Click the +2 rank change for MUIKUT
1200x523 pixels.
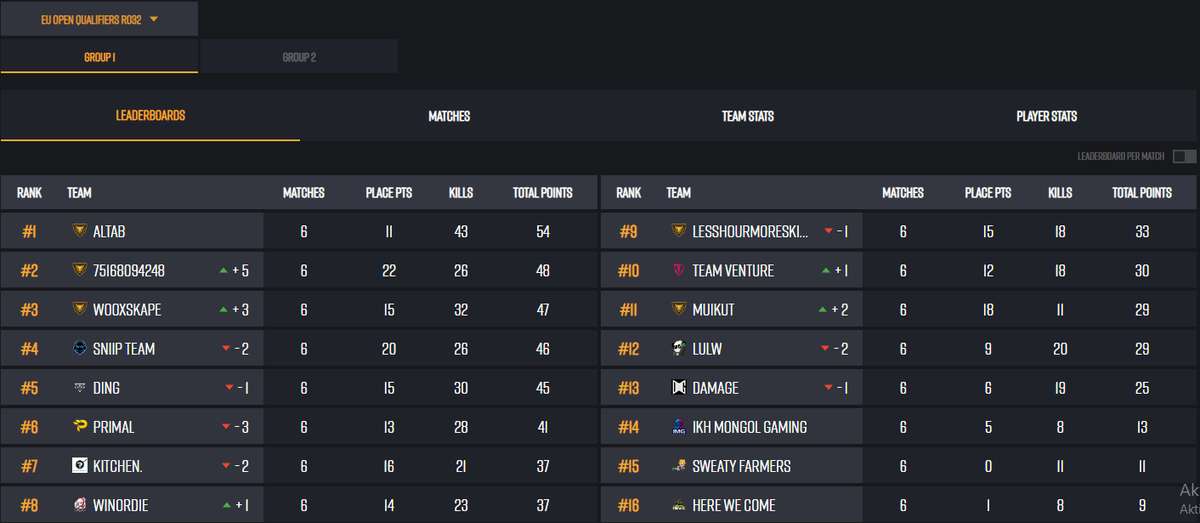(x=834, y=309)
